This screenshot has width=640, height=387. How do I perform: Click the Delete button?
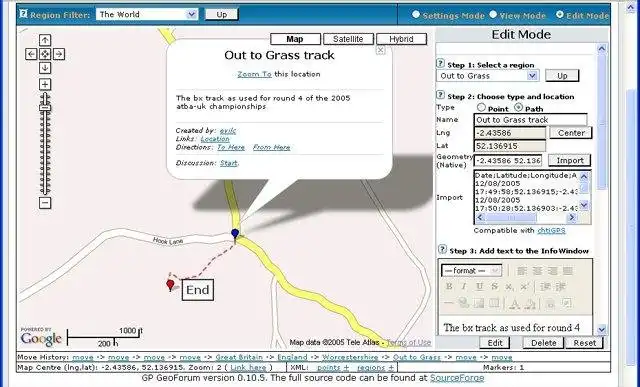point(544,343)
